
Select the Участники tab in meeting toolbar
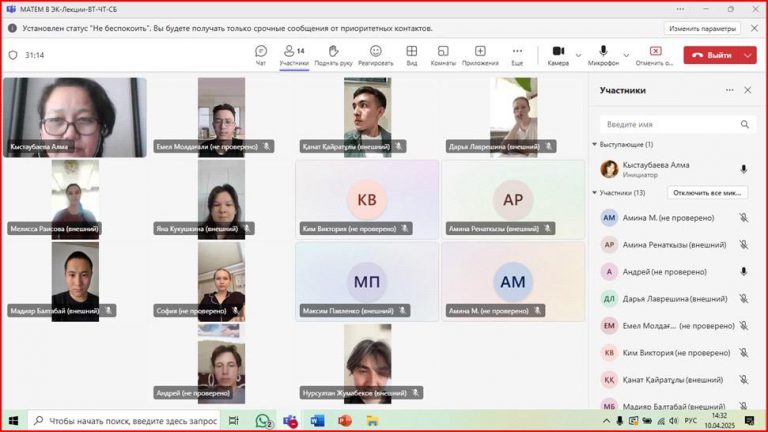point(293,55)
